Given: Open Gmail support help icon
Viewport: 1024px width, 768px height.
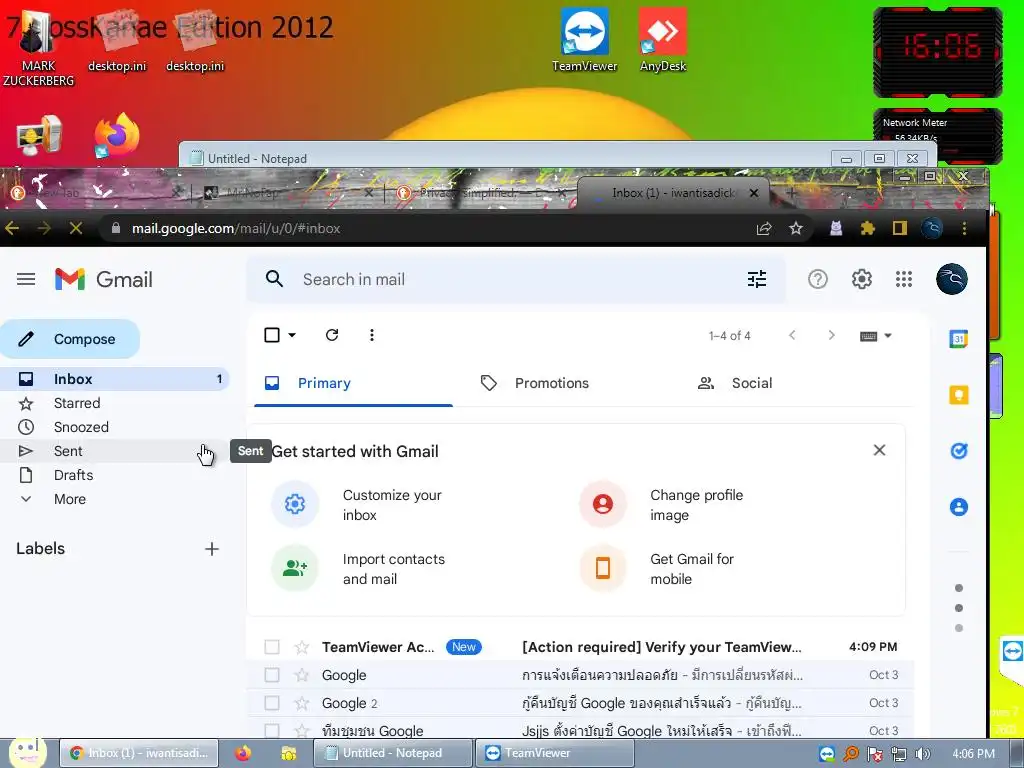Looking at the screenshot, I should (x=818, y=280).
